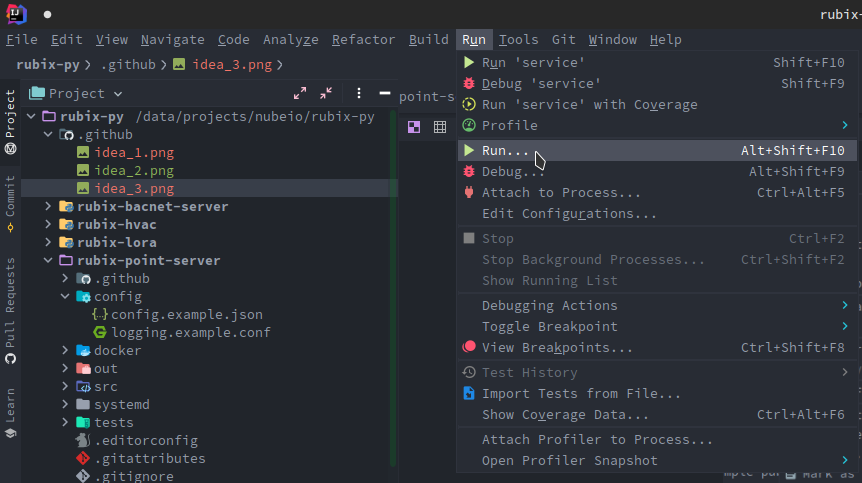This screenshot has width=862, height=483.
Task: Select Attach to Process...
Action: [x=657, y=192]
